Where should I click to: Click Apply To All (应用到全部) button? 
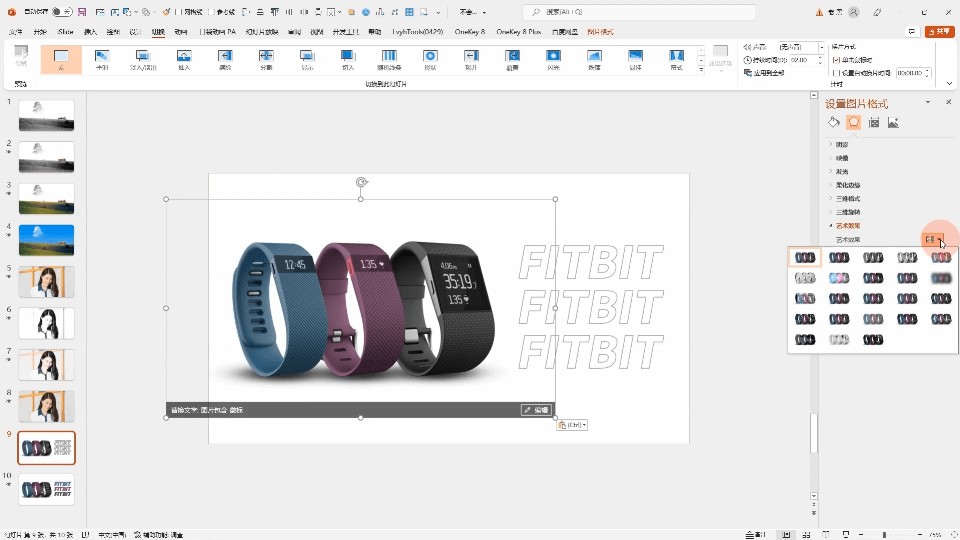(766, 73)
